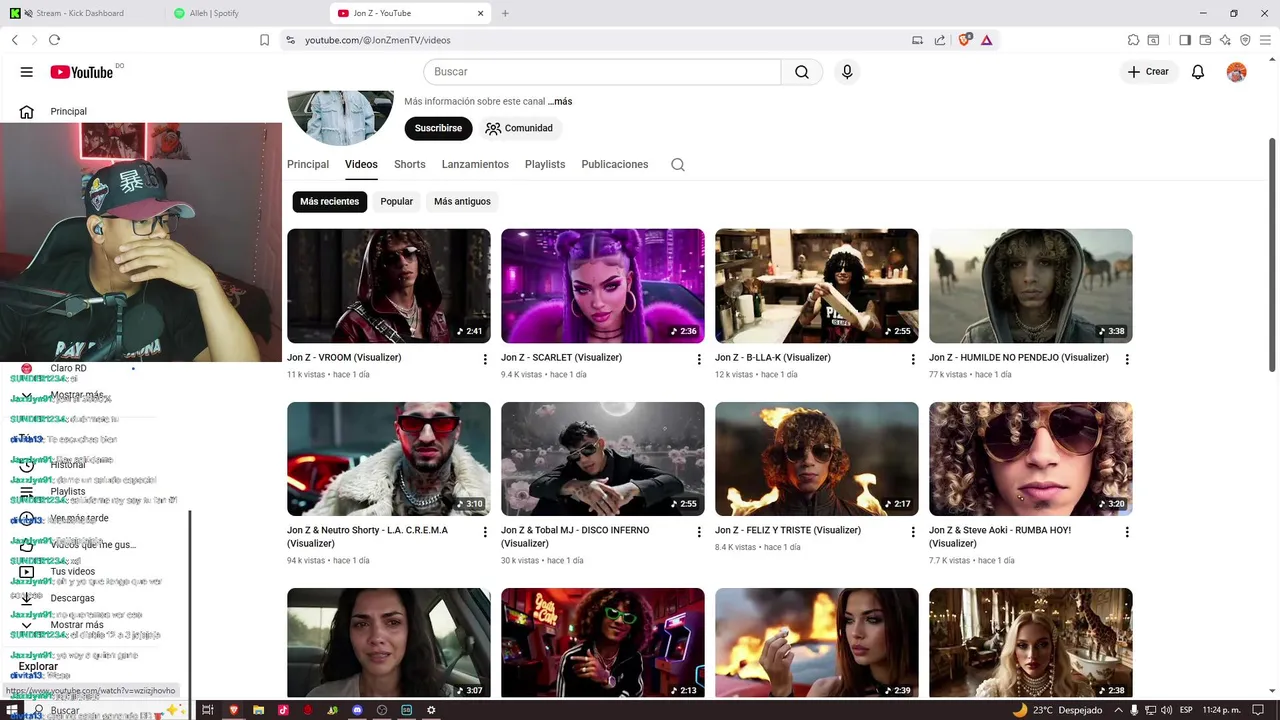Viewport: 1280px width, 720px height.
Task: Go back to the previous page
Action: (x=14, y=40)
